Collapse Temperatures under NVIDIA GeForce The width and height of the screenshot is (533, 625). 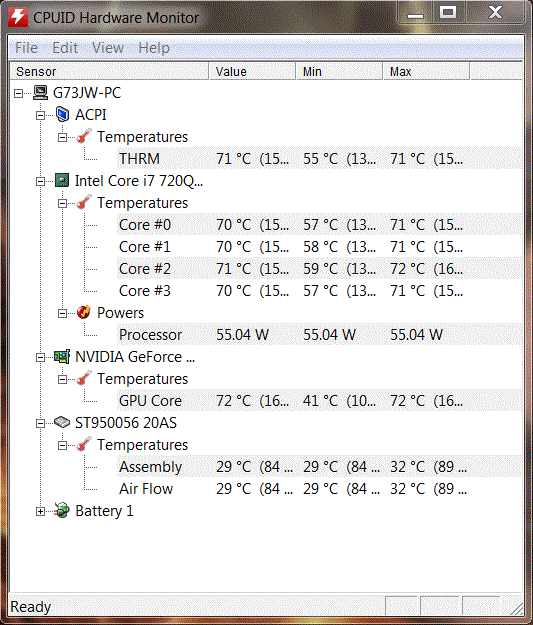point(62,379)
